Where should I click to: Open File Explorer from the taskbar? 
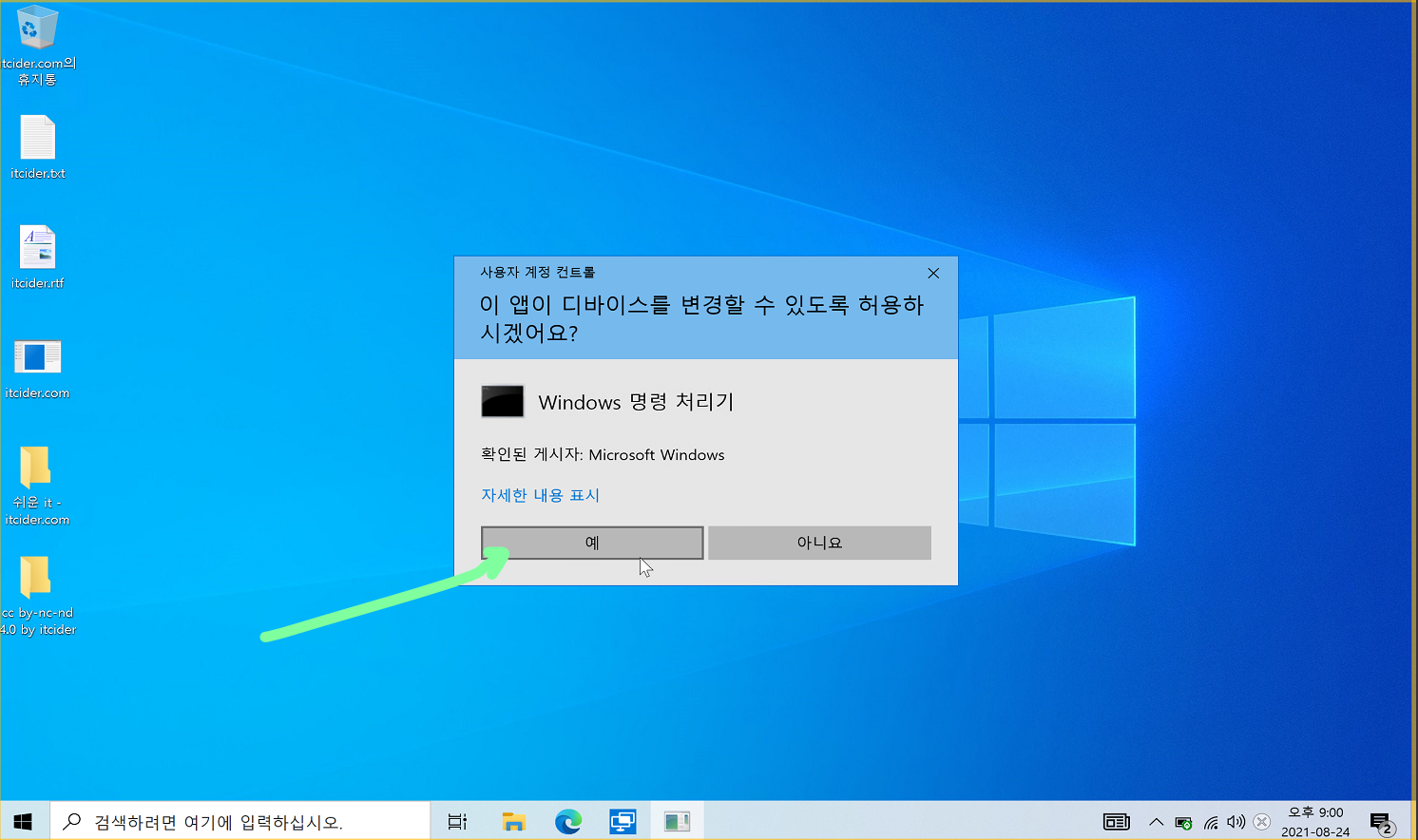(513, 821)
